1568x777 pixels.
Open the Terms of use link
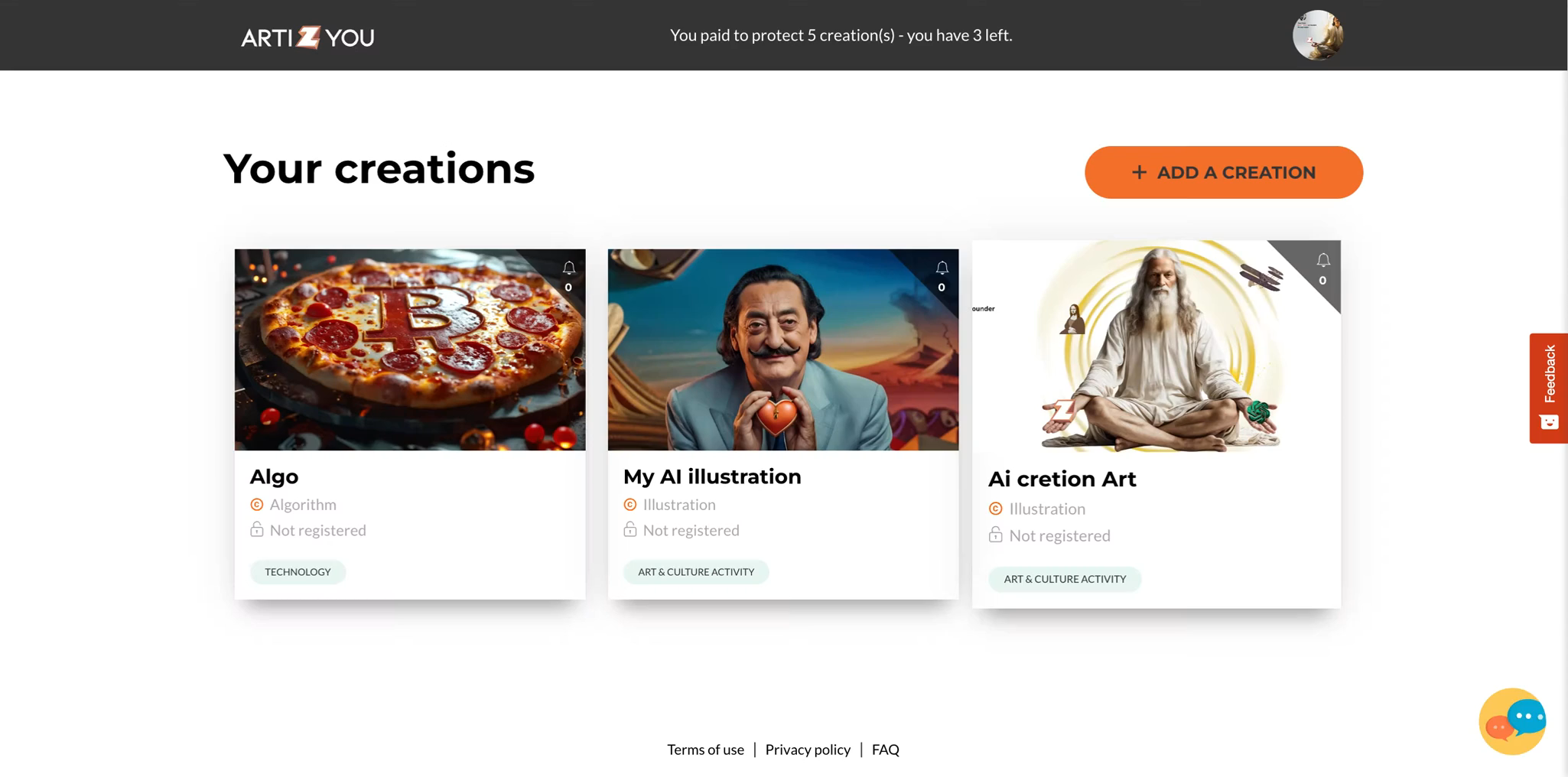(x=705, y=749)
